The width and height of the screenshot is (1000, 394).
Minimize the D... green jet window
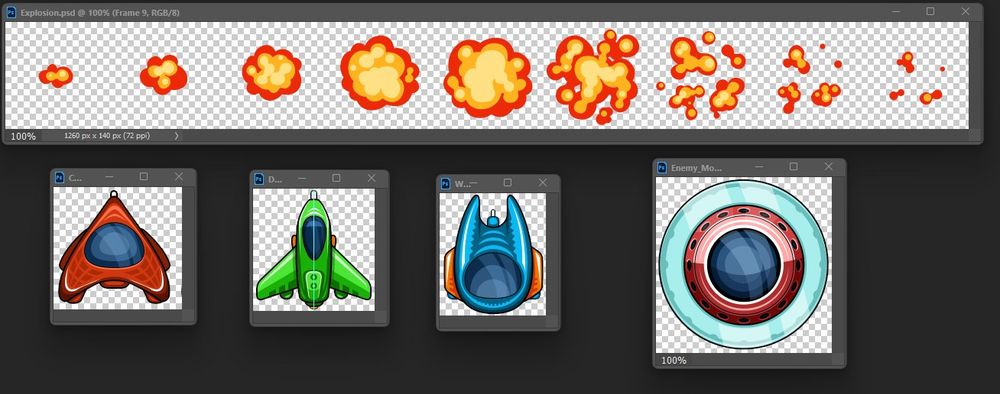302,178
